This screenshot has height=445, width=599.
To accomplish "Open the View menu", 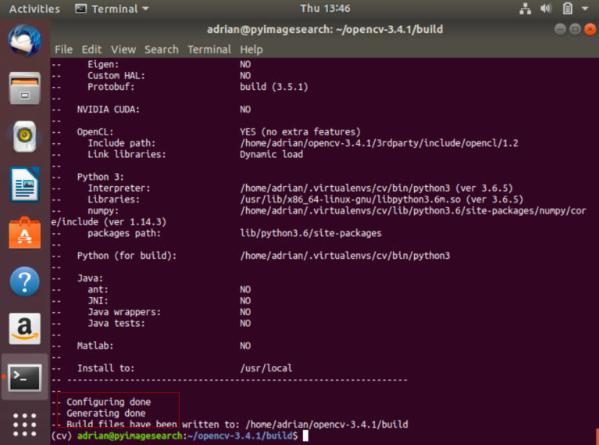I will click(123, 50).
